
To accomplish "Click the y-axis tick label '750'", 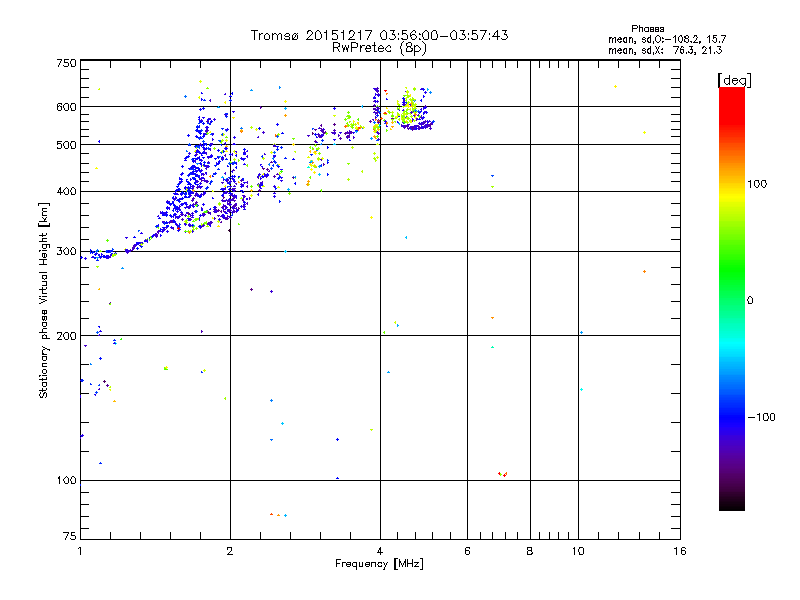I will (x=66, y=63).
